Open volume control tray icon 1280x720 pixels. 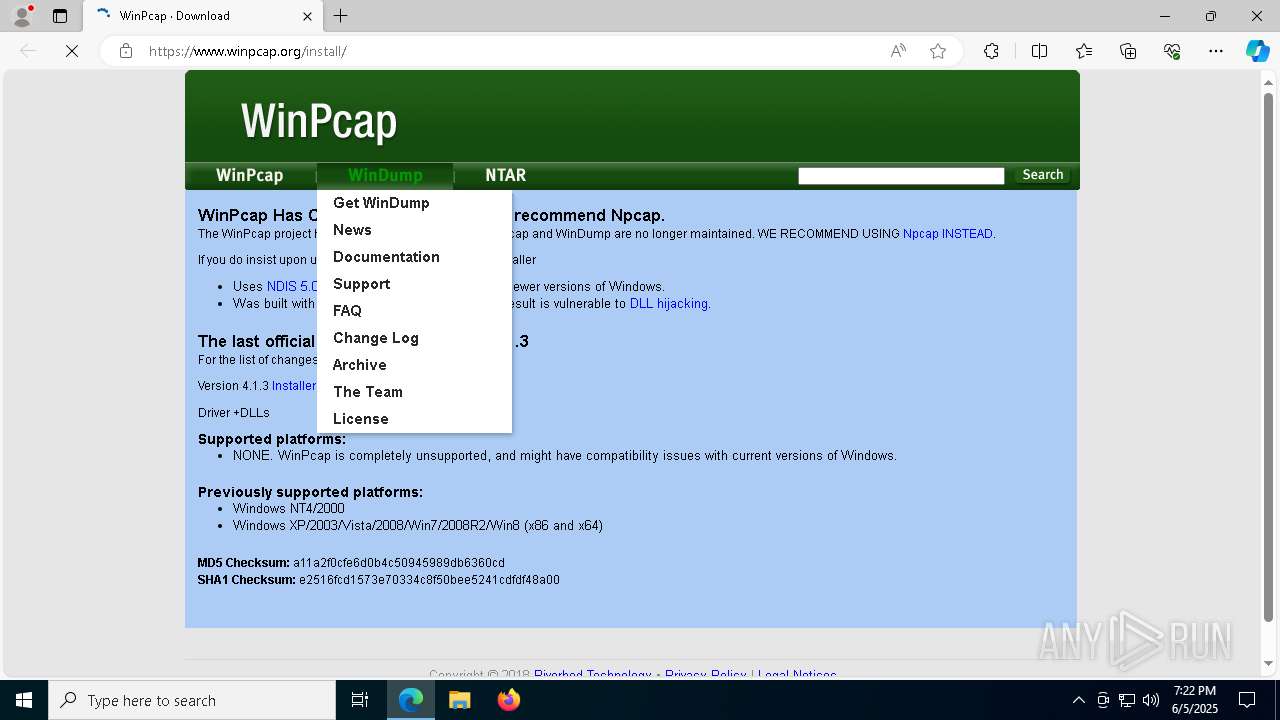[1151, 700]
